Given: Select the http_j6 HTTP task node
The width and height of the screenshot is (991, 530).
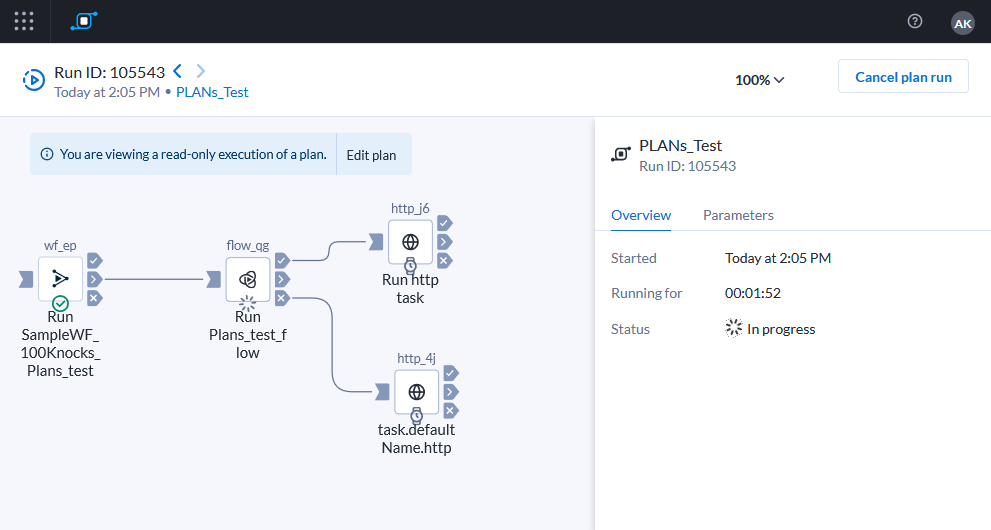Looking at the screenshot, I should pos(410,241).
